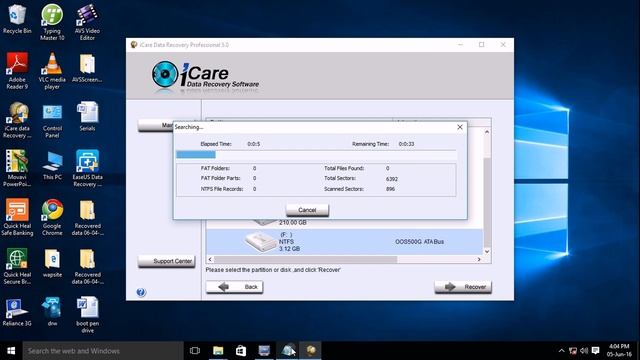
Task: Open the dne desktop icon
Action: point(52,312)
